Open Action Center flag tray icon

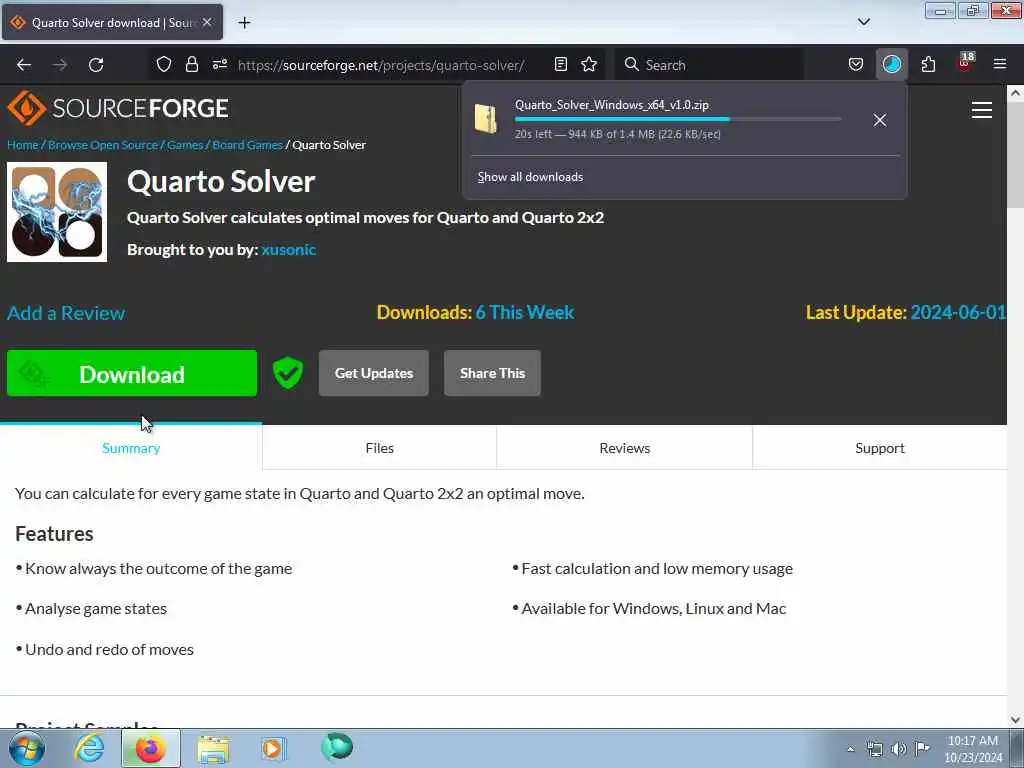tap(922, 748)
